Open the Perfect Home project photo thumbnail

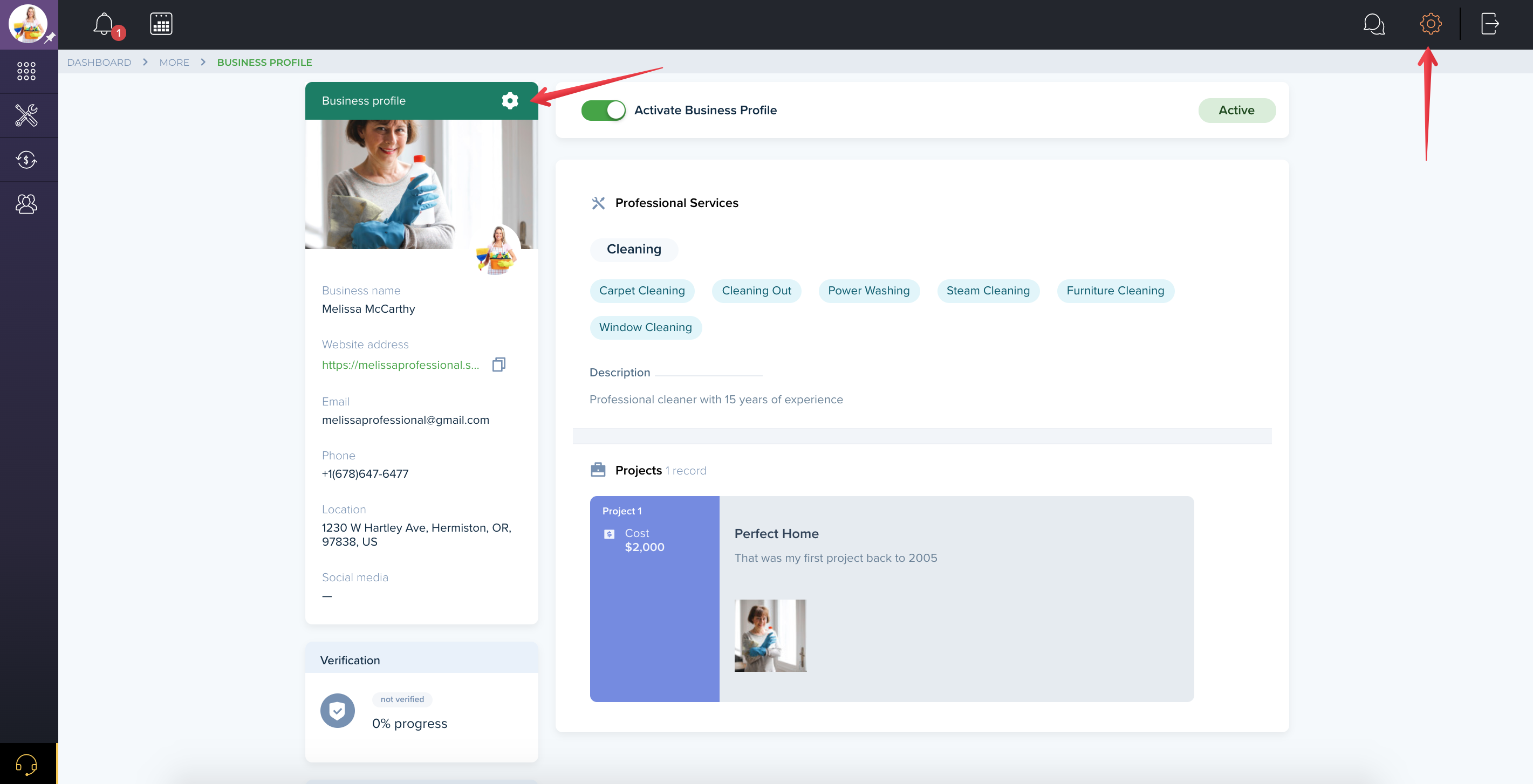770,635
